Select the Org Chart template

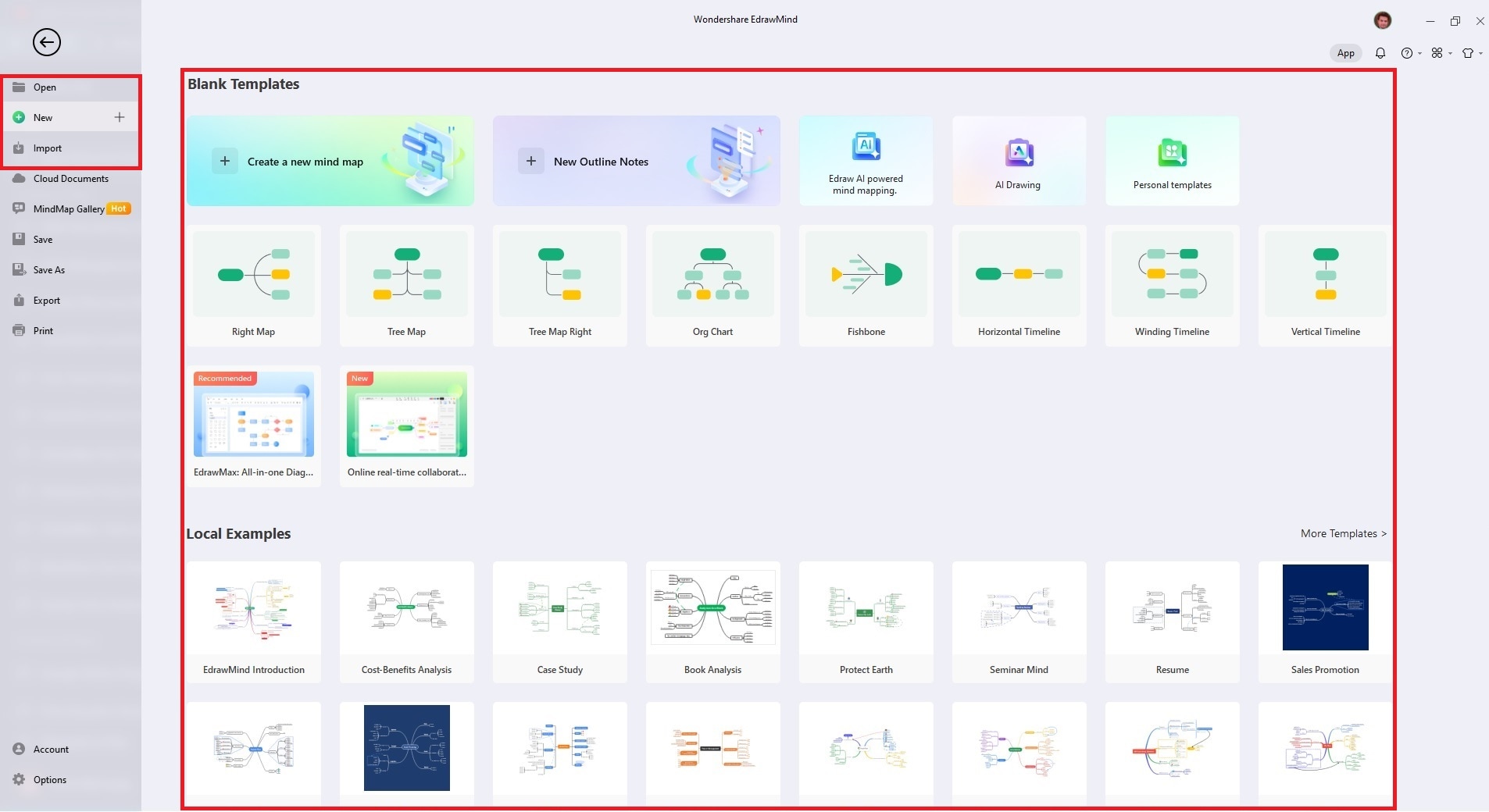[712, 286]
